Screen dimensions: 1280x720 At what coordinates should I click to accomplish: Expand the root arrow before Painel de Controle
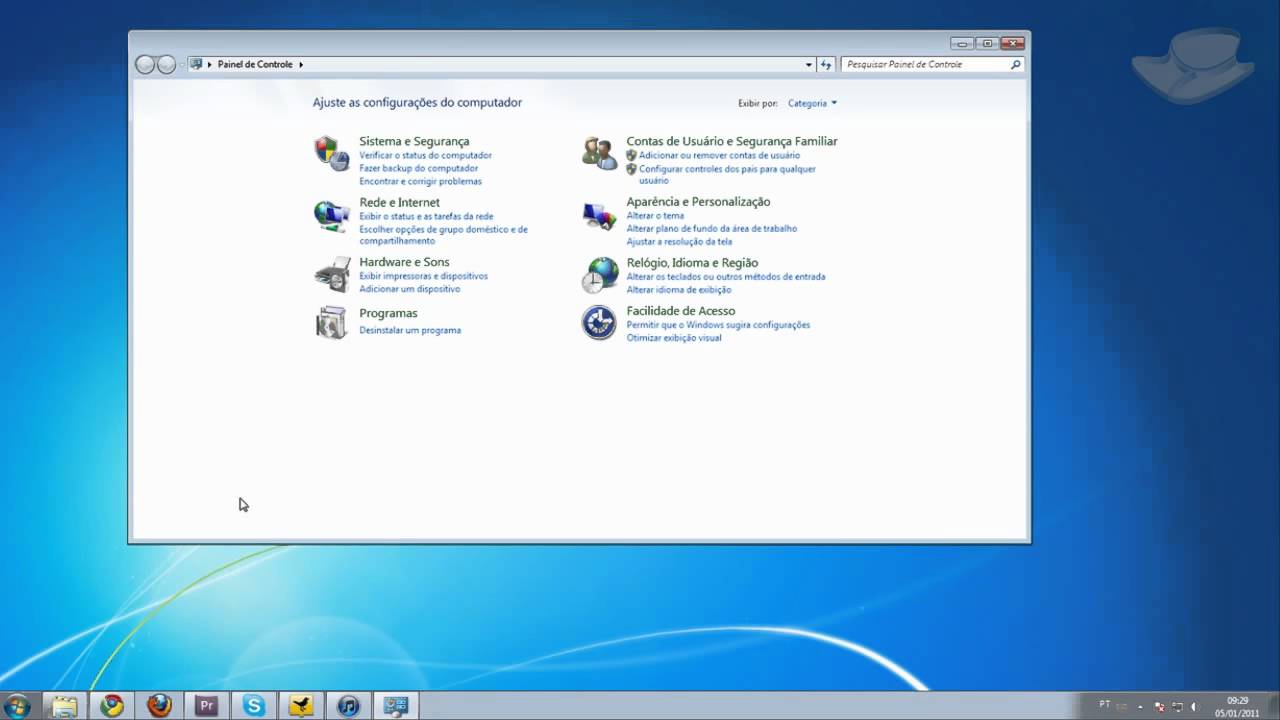point(210,64)
